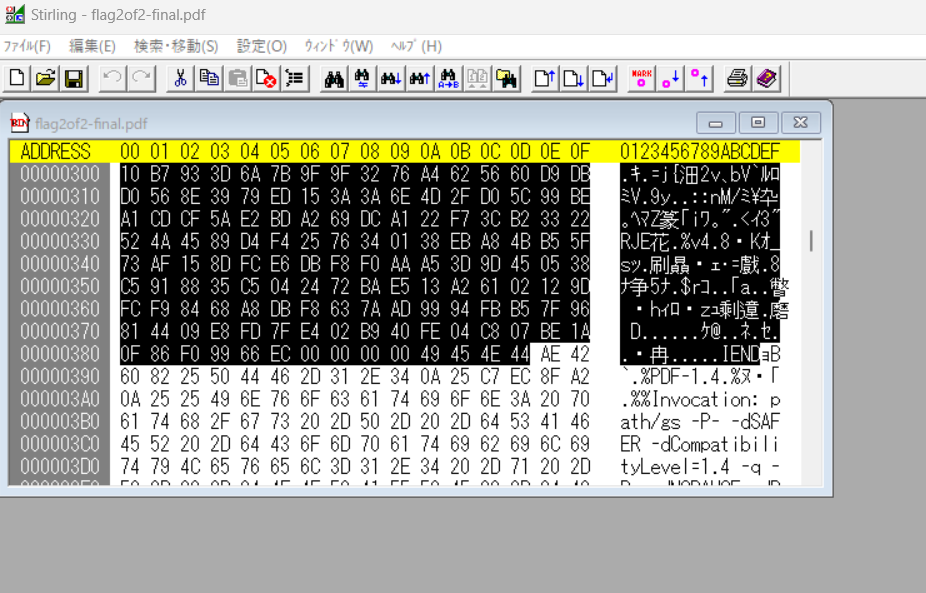
Task: Click byte AE in row 00000380
Action: pos(550,354)
